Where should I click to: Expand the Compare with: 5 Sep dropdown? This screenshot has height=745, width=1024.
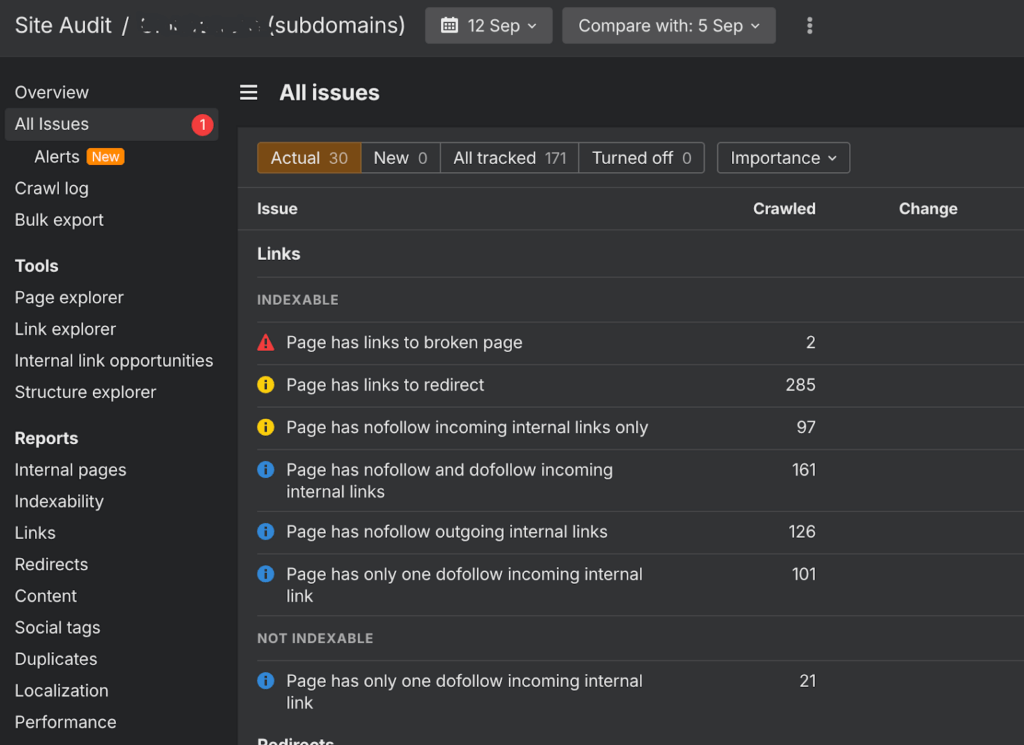pyautogui.click(x=668, y=26)
